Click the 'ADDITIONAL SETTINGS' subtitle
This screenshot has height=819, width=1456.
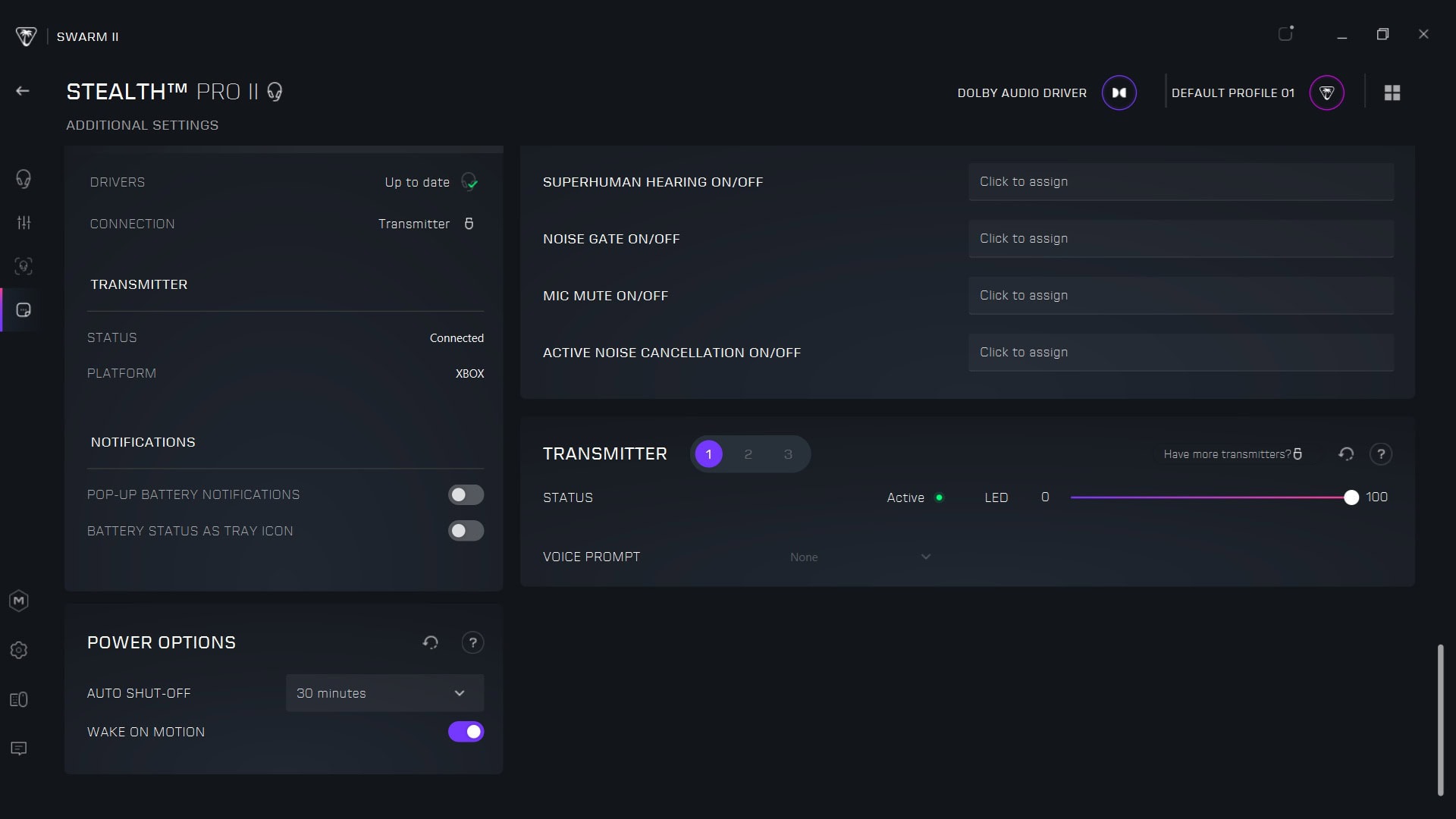pos(142,125)
